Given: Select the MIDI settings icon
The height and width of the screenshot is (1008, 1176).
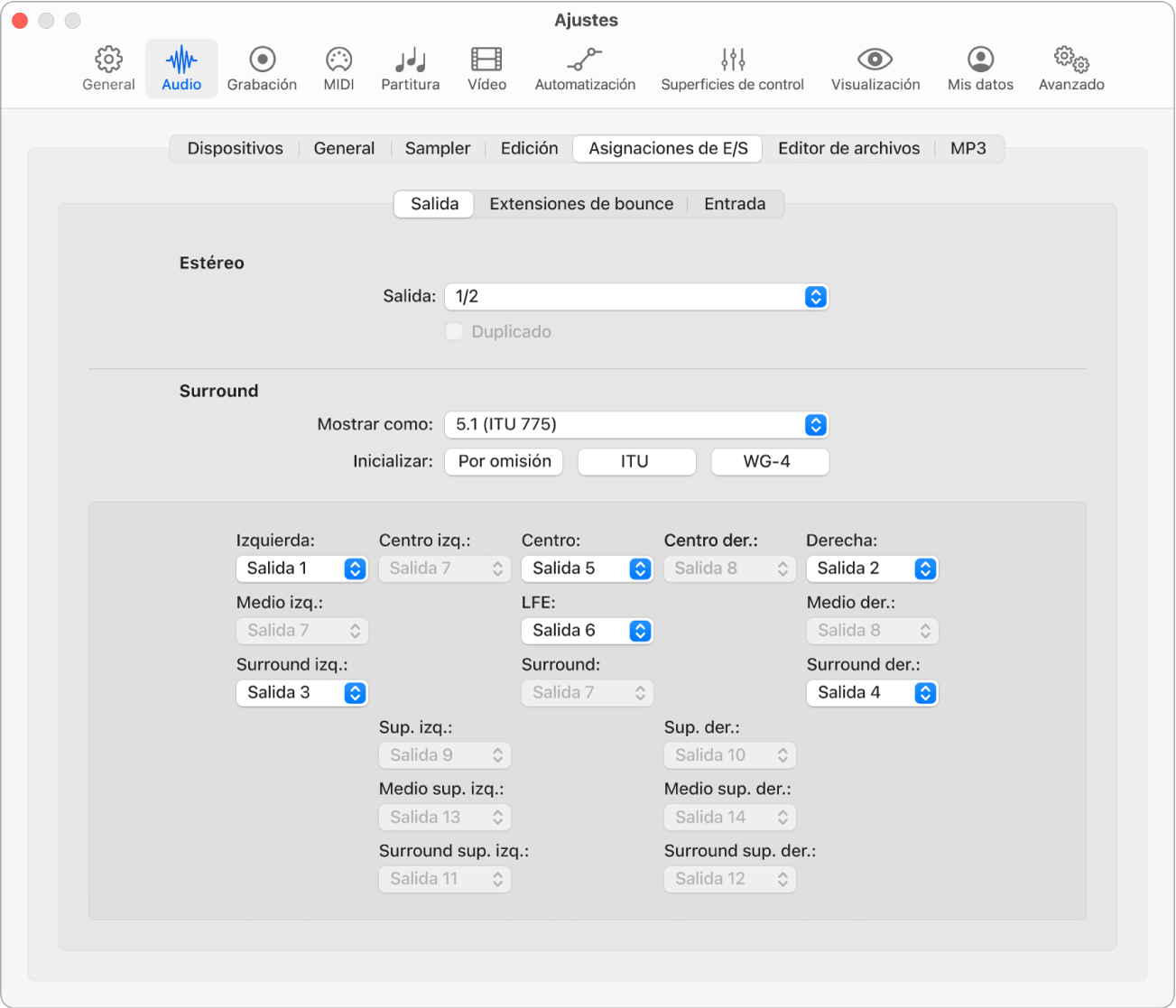Looking at the screenshot, I should (x=338, y=69).
